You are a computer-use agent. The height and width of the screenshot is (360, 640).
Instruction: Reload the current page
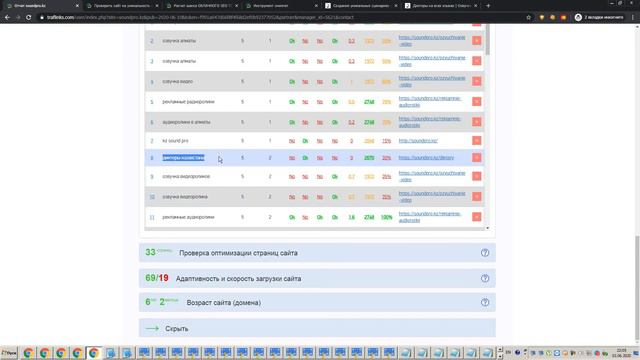coord(29,17)
